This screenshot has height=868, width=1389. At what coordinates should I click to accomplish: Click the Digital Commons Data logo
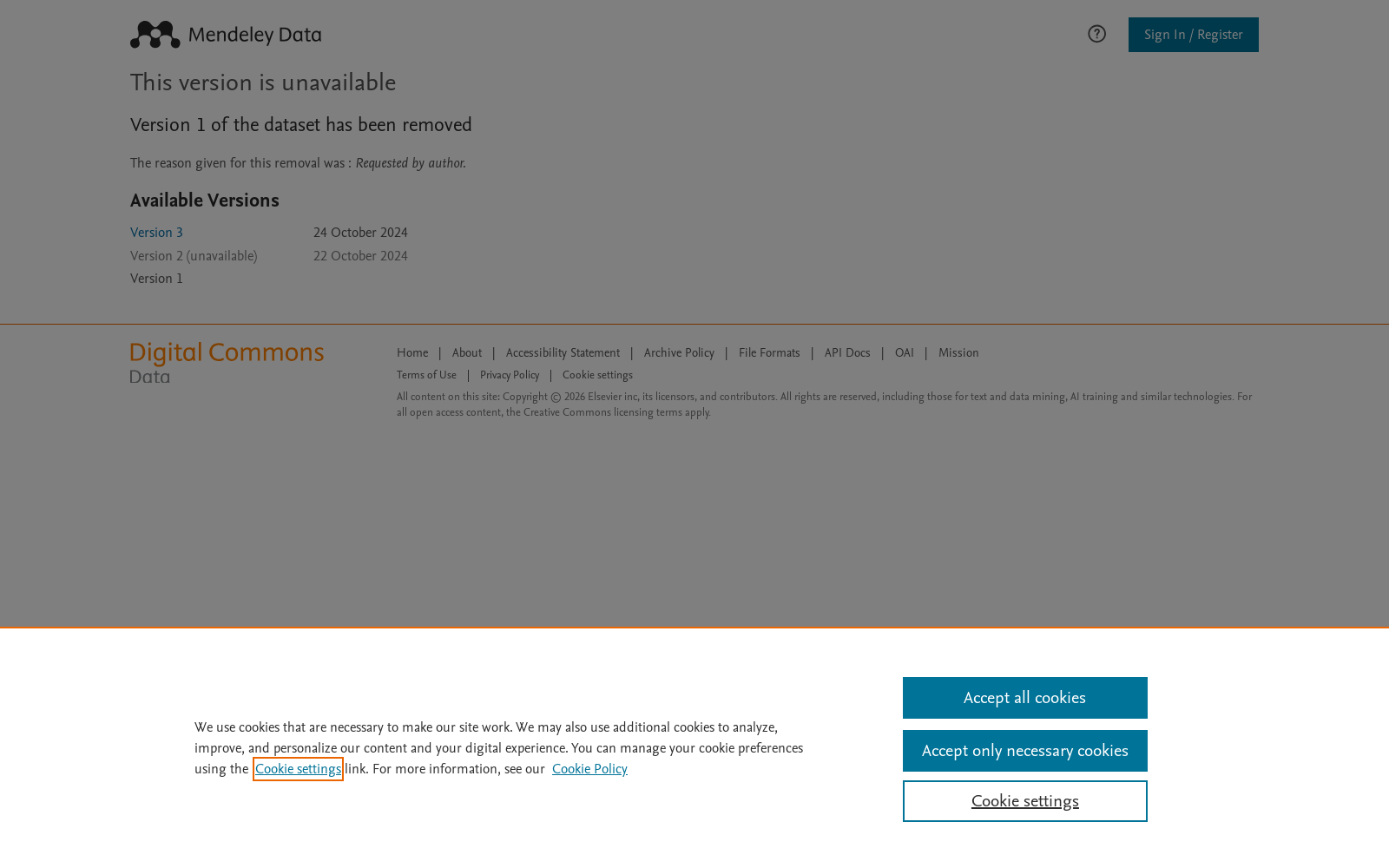click(227, 363)
